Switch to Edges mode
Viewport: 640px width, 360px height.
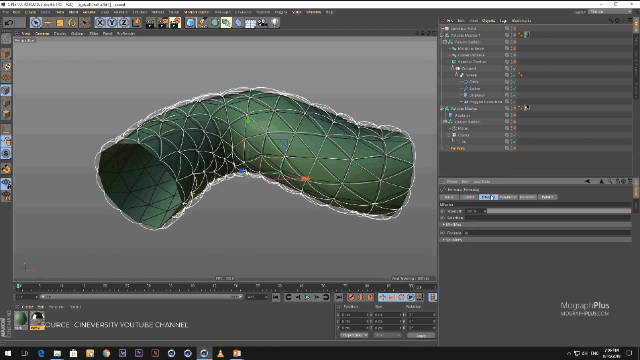pos(6,102)
